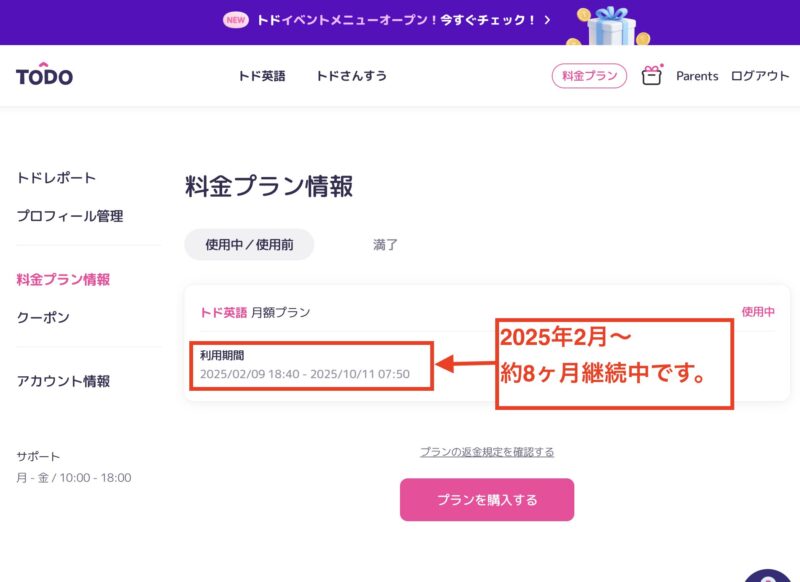This screenshot has width=800, height=582.
Task: Go to the Parents page
Action: 697,76
